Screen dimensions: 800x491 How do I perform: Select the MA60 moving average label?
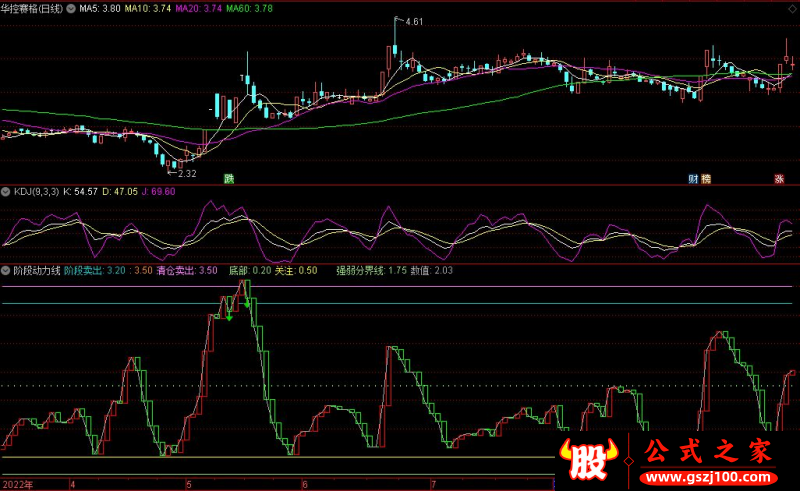pyautogui.click(x=249, y=7)
